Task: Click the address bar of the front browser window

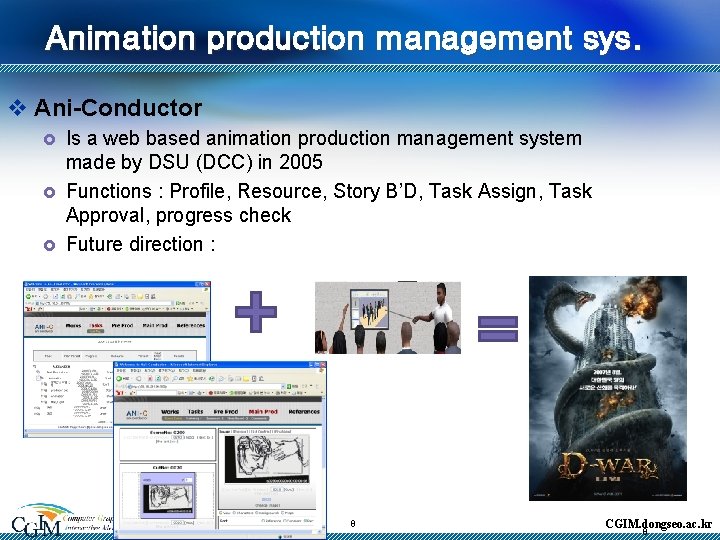Action: [x=205, y=386]
